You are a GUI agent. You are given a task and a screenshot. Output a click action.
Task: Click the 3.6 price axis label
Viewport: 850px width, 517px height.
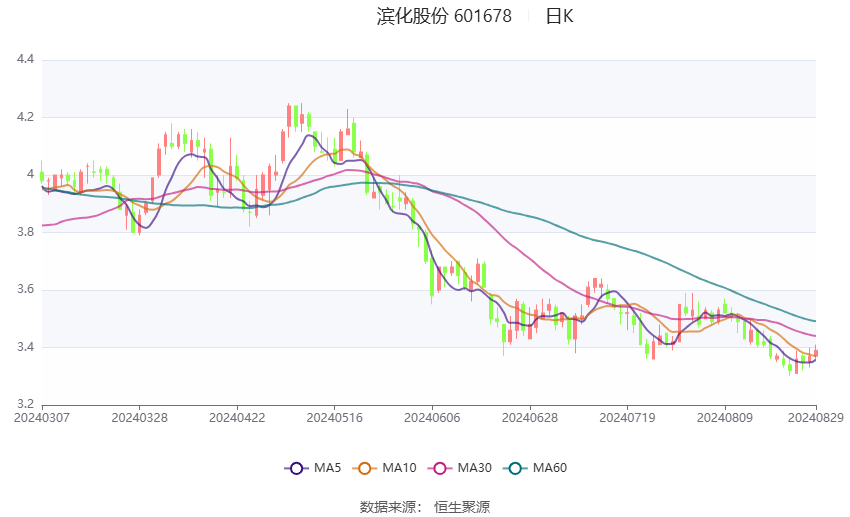25,289
